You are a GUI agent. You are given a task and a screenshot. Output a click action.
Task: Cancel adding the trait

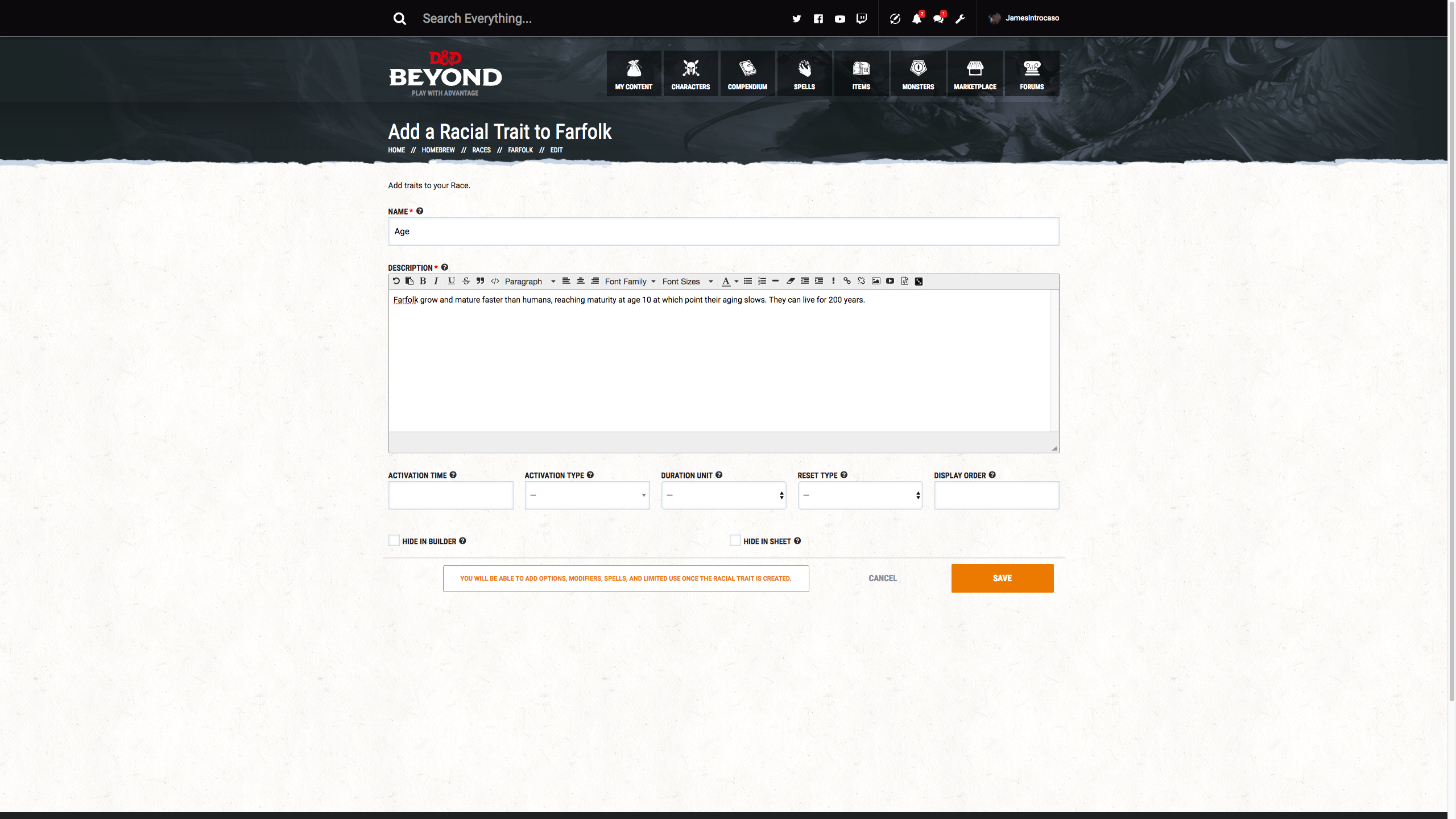click(x=883, y=578)
